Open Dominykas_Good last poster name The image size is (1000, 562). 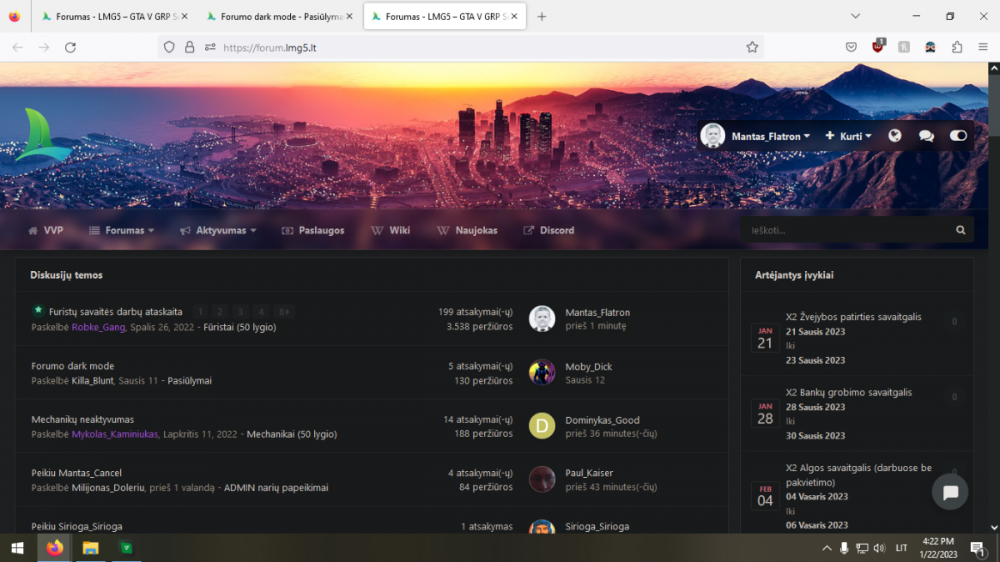pos(602,420)
